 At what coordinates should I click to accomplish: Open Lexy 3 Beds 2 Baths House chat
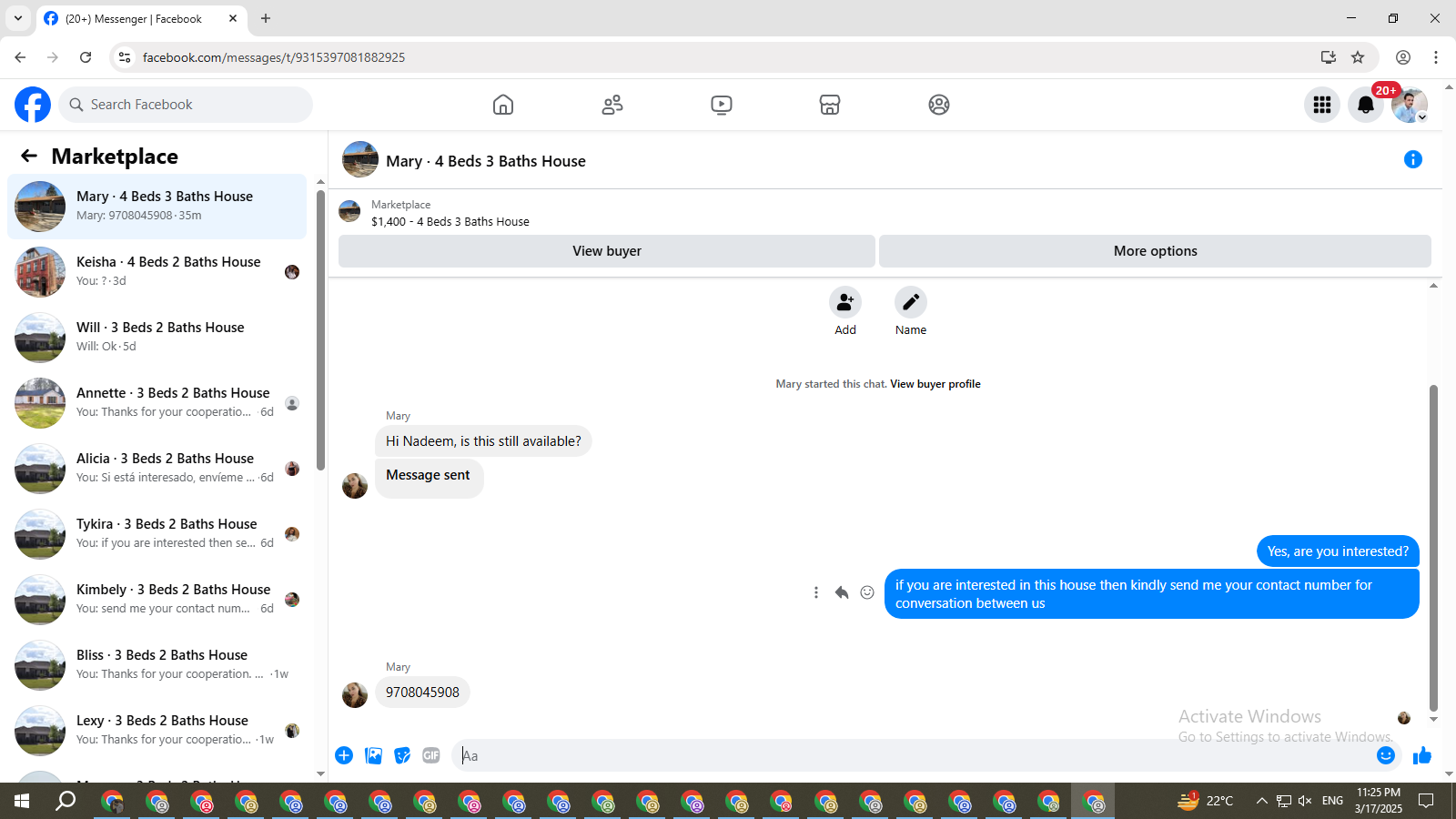[x=157, y=731]
